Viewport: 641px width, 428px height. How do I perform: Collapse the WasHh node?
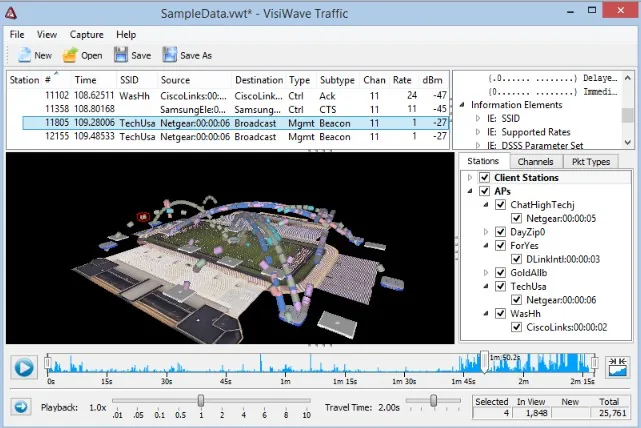coord(486,314)
